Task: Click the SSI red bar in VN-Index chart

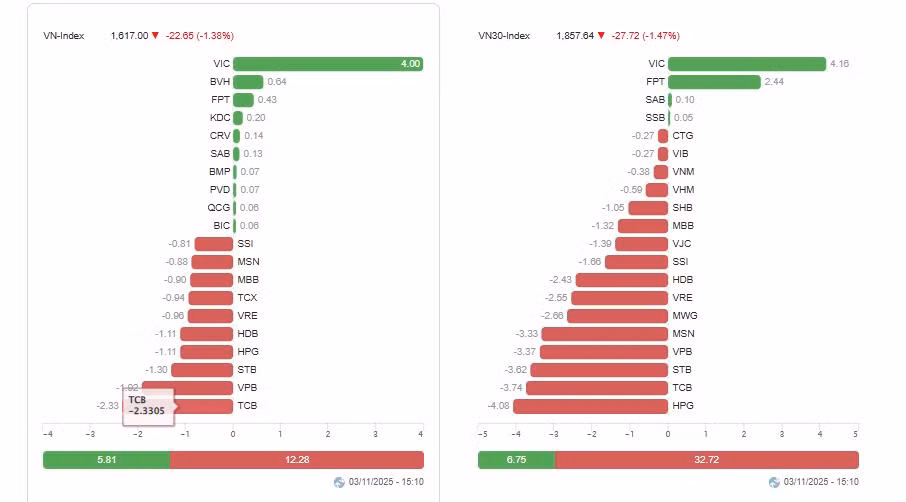Action: pyautogui.click(x=214, y=244)
